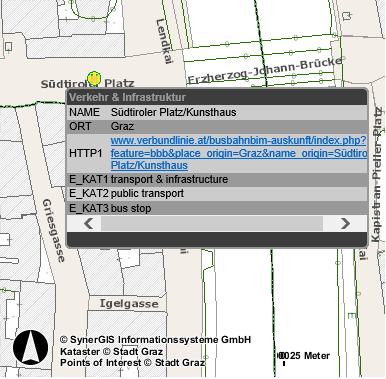Click the Igelgasse street label

coord(129,304)
